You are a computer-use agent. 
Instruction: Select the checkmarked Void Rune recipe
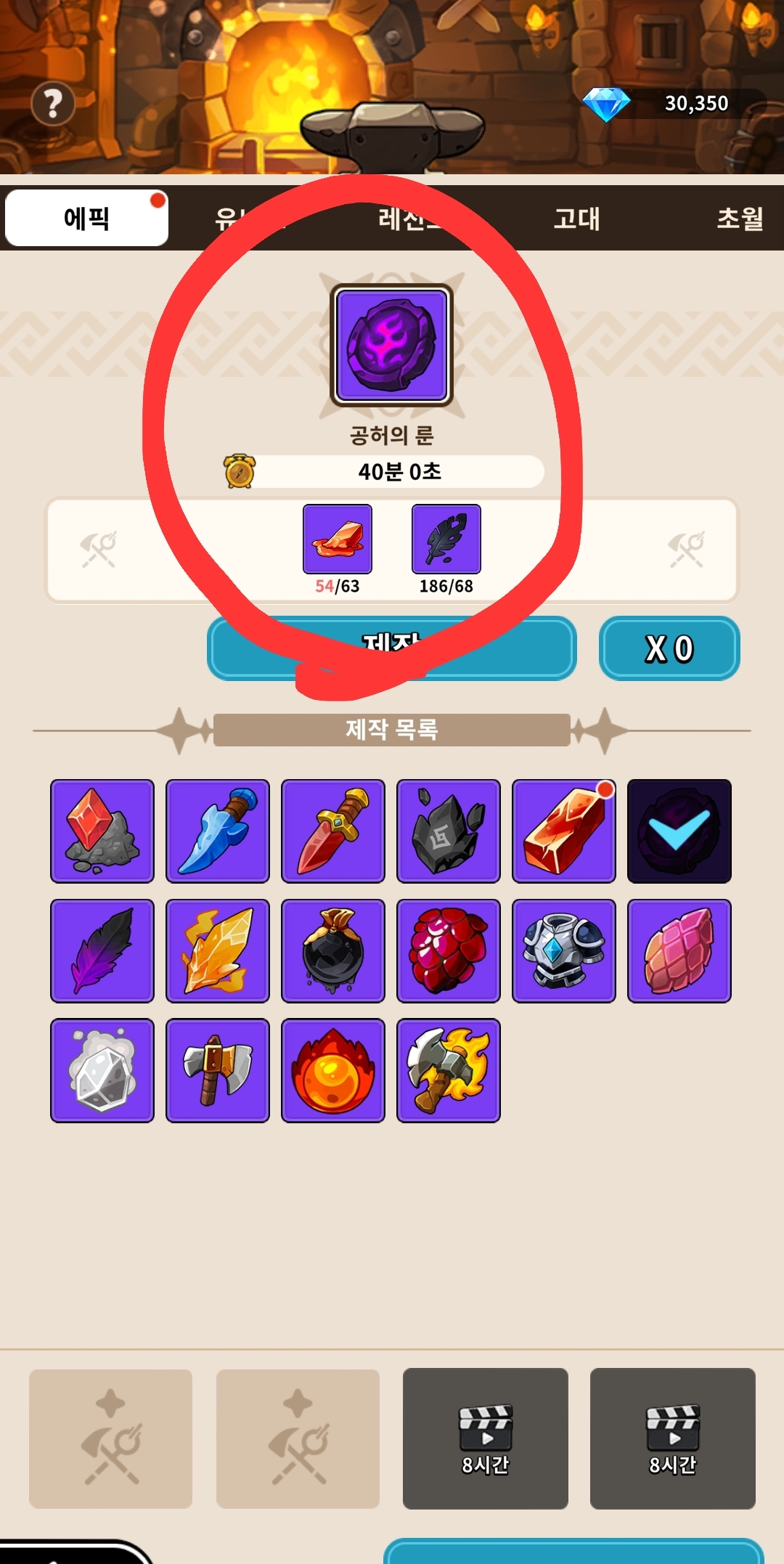pyautogui.click(x=679, y=831)
